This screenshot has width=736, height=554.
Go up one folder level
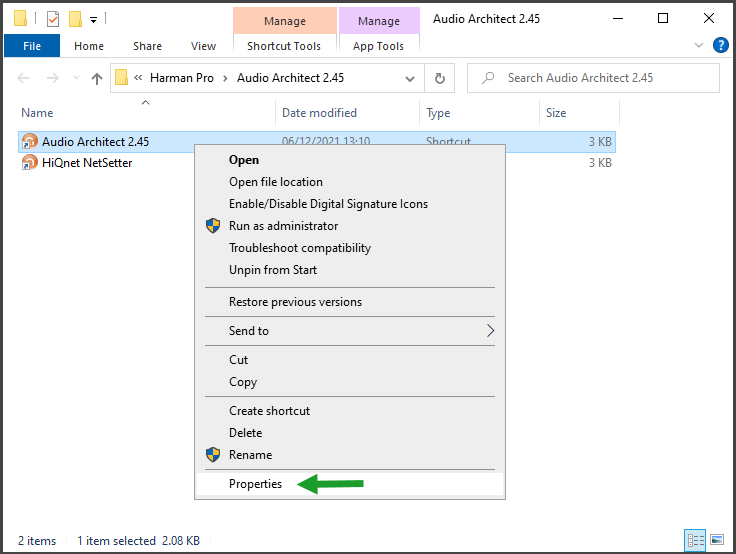(97, 78)
